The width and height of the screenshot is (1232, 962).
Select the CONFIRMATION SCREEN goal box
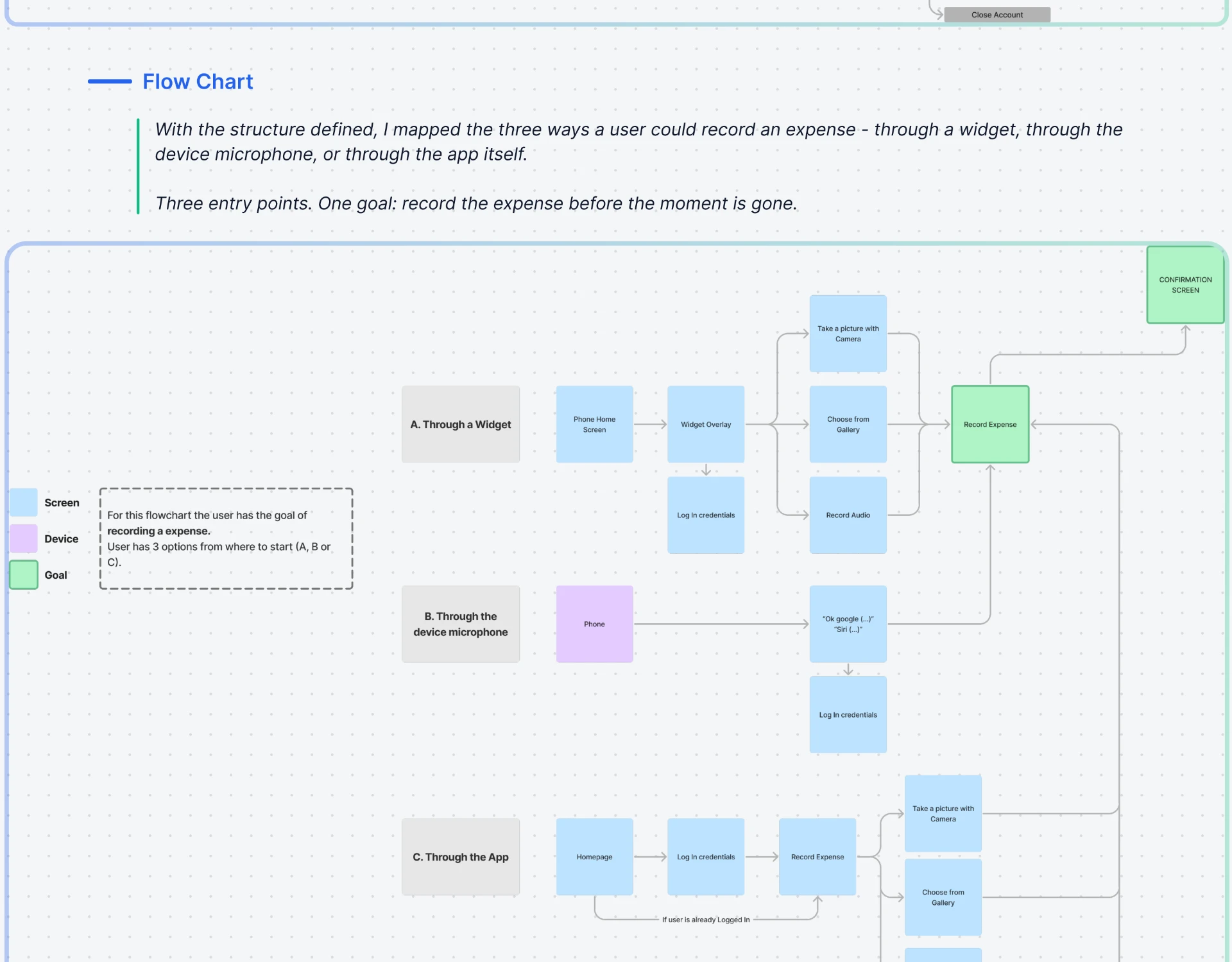pyautogui.click(x=1185, y=285)
